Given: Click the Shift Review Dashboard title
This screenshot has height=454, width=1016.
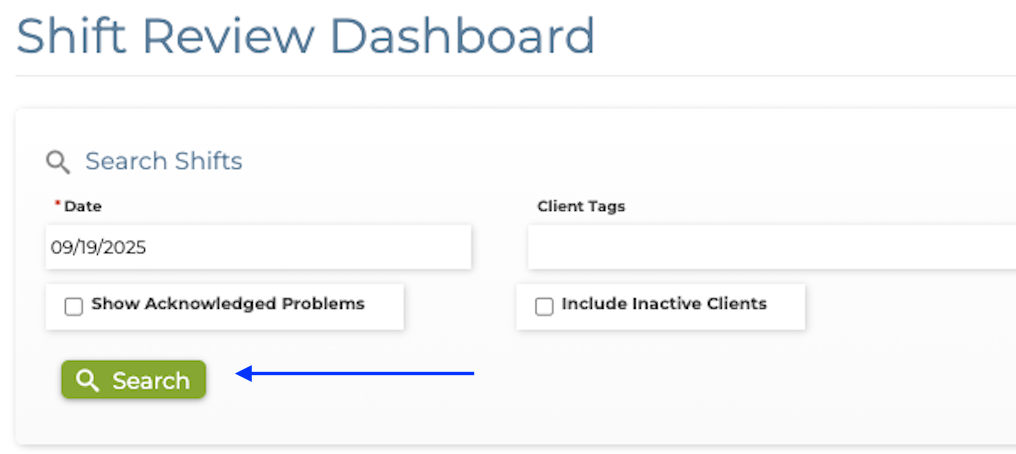Looking at the screenshot, I should click(305, 36).
